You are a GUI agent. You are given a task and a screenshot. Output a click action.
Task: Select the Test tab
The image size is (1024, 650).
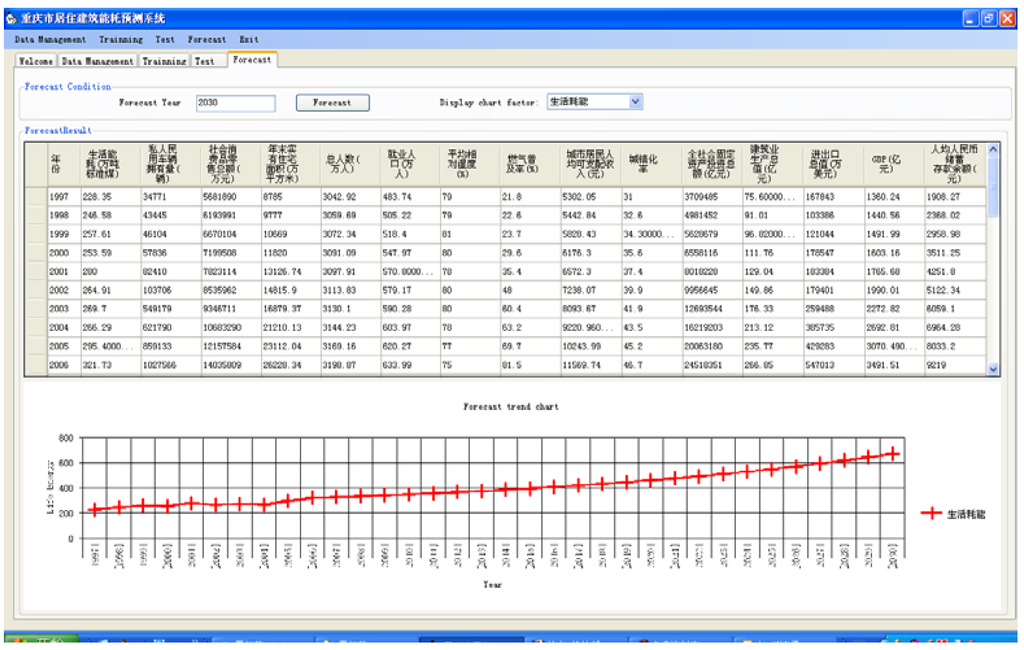(x=205, y=61)
